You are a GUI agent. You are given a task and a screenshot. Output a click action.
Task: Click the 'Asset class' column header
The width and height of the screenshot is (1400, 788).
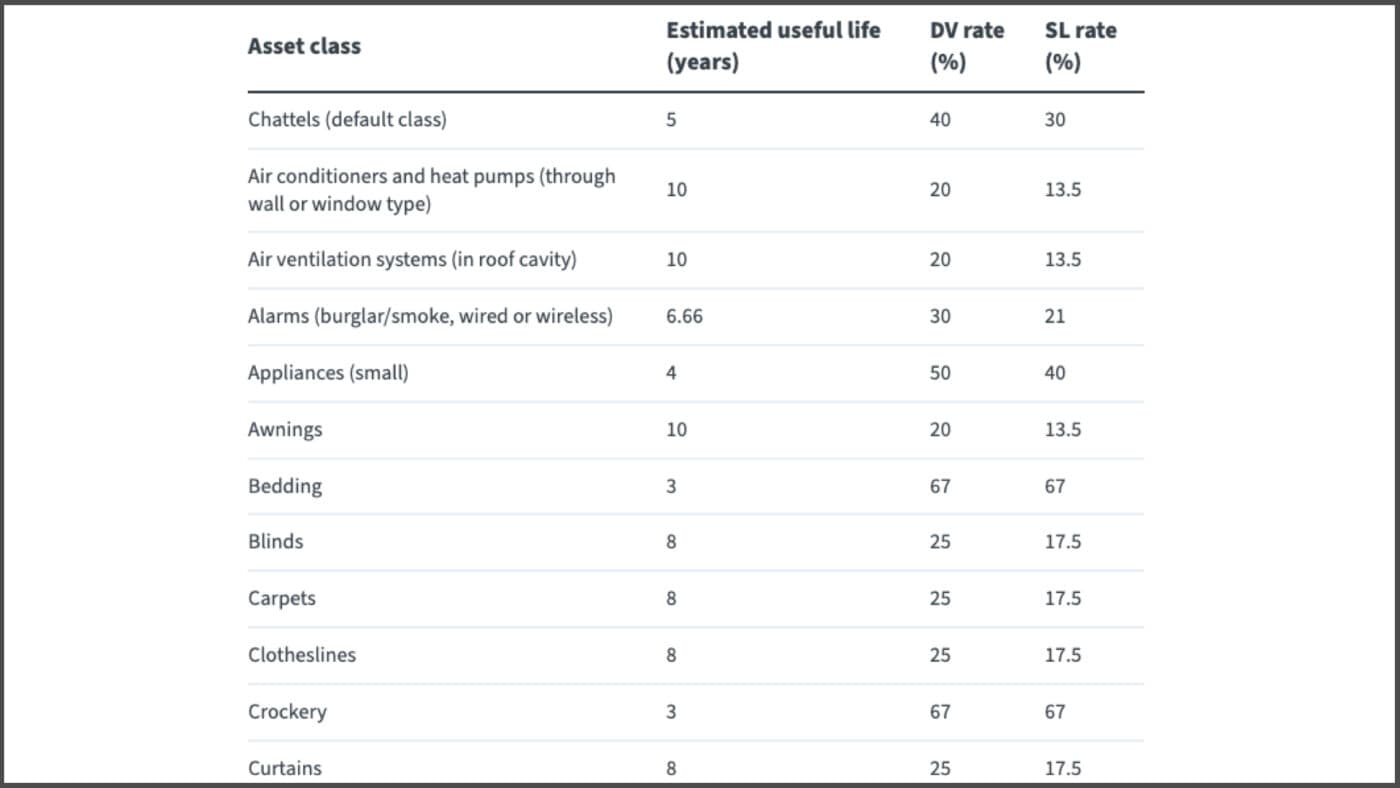tap(304, 46)
